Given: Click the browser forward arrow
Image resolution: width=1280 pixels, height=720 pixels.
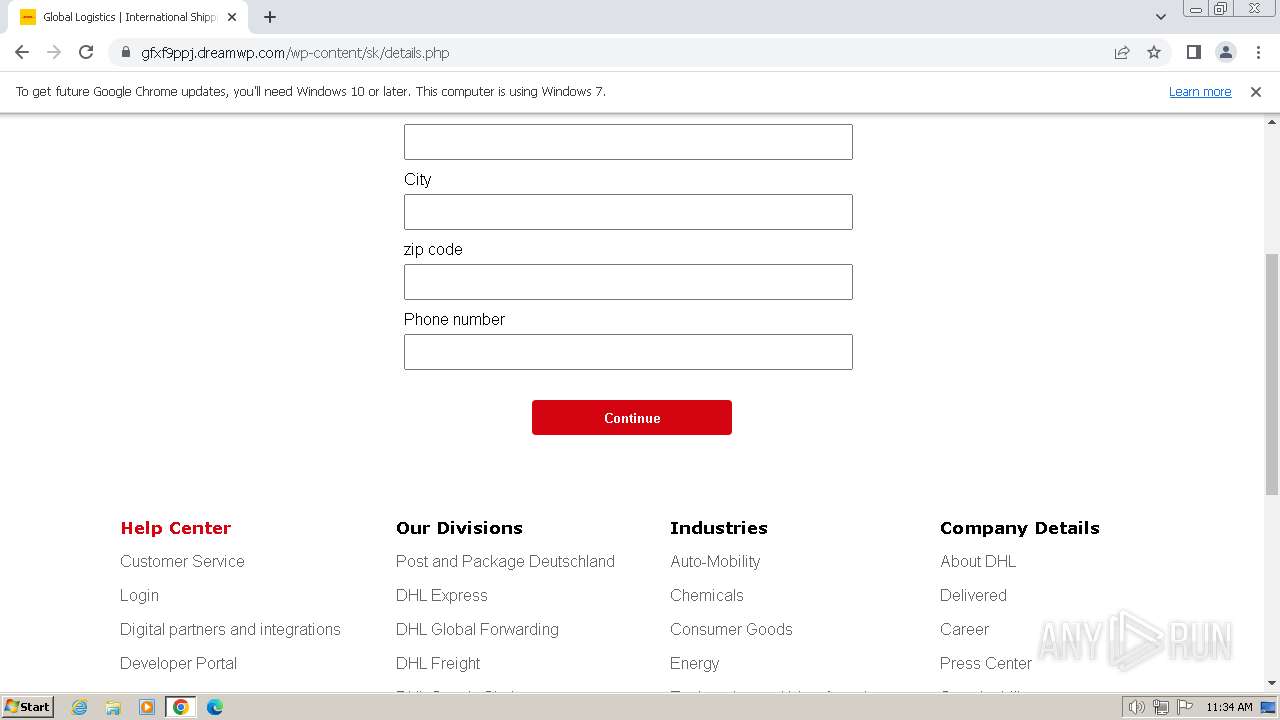Looking at the screenshot, I should 54,53.
